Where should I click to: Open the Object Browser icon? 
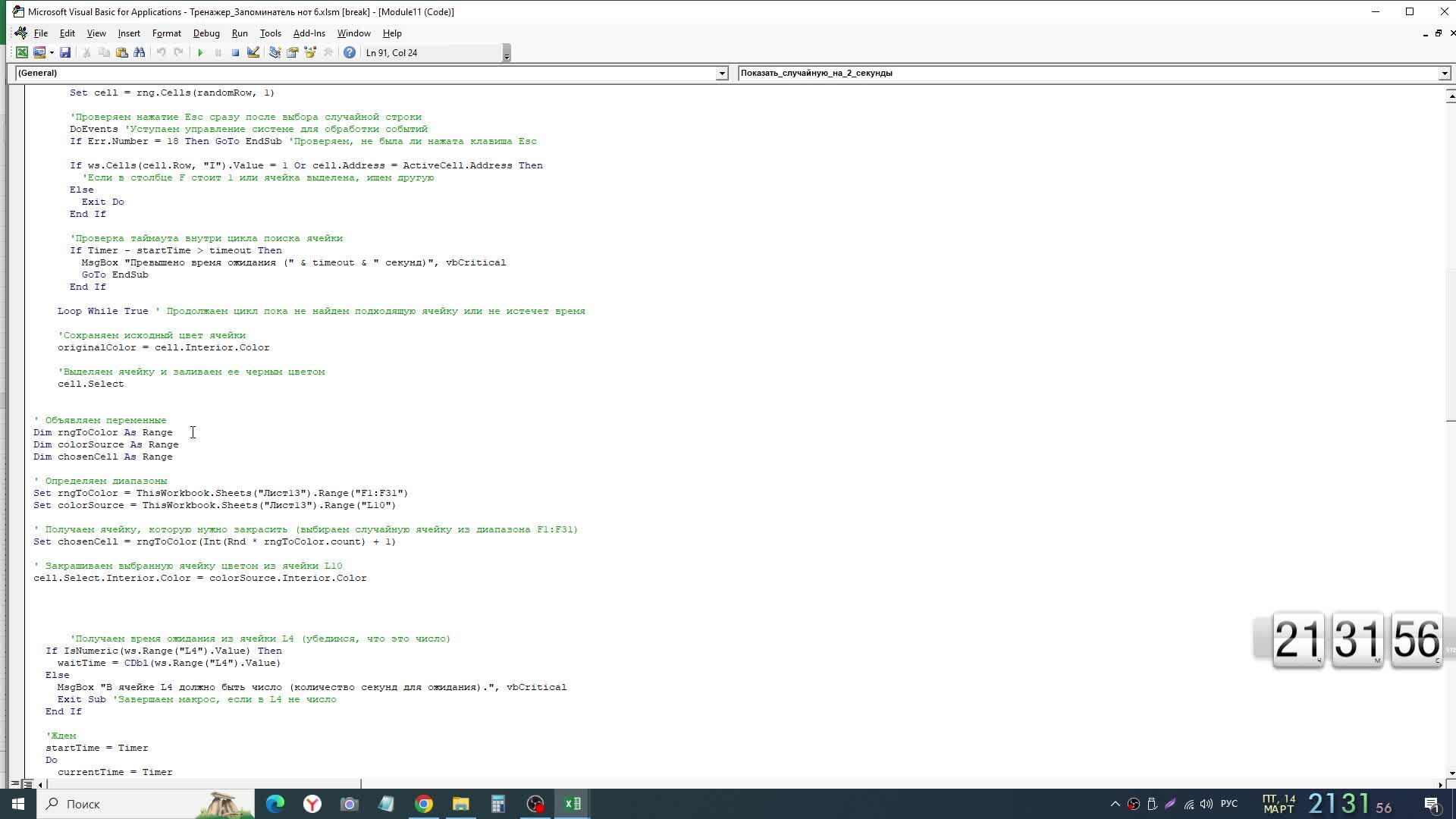pos(310,52)
